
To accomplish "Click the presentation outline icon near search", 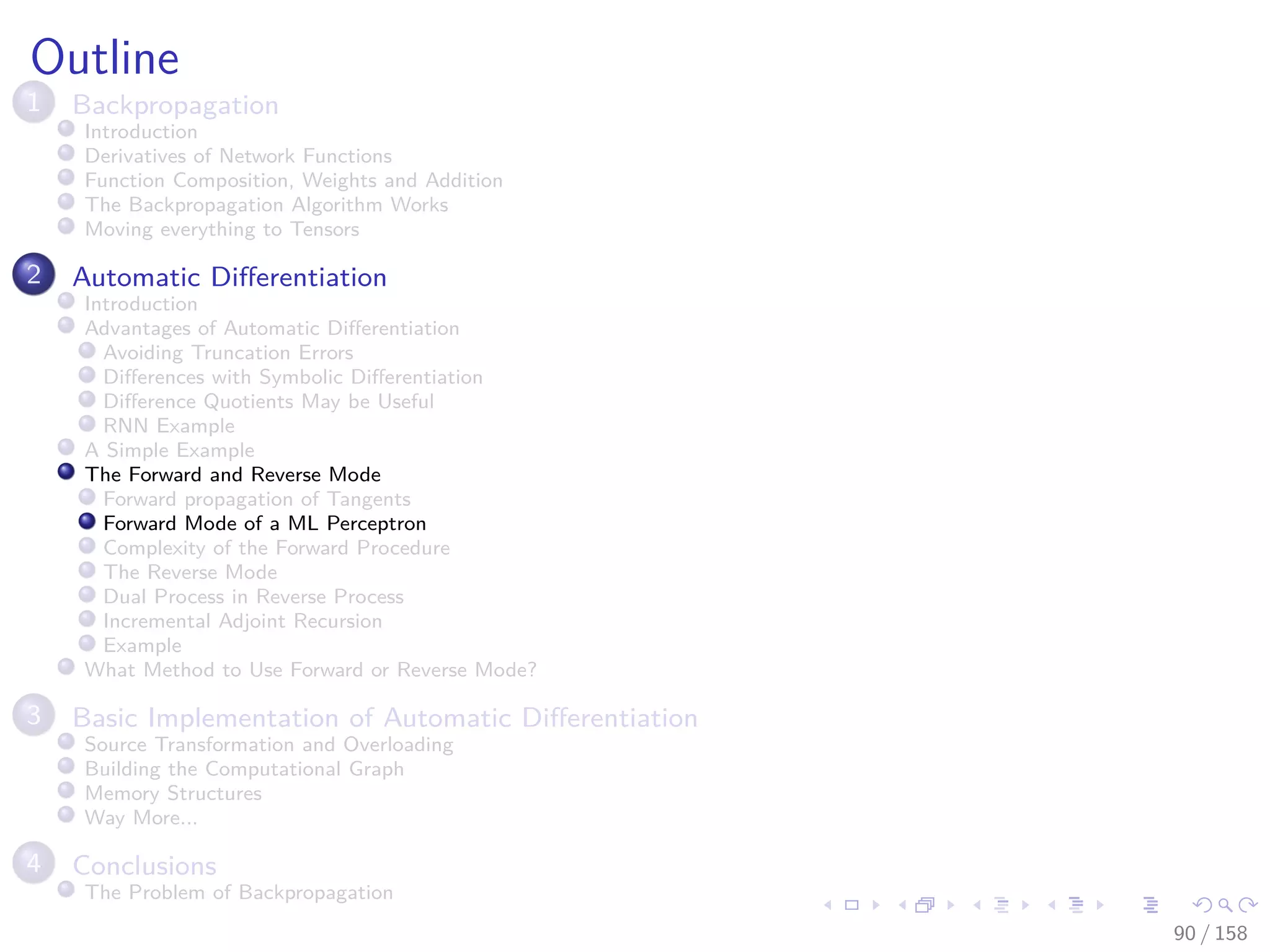I will pos(1150,906).
